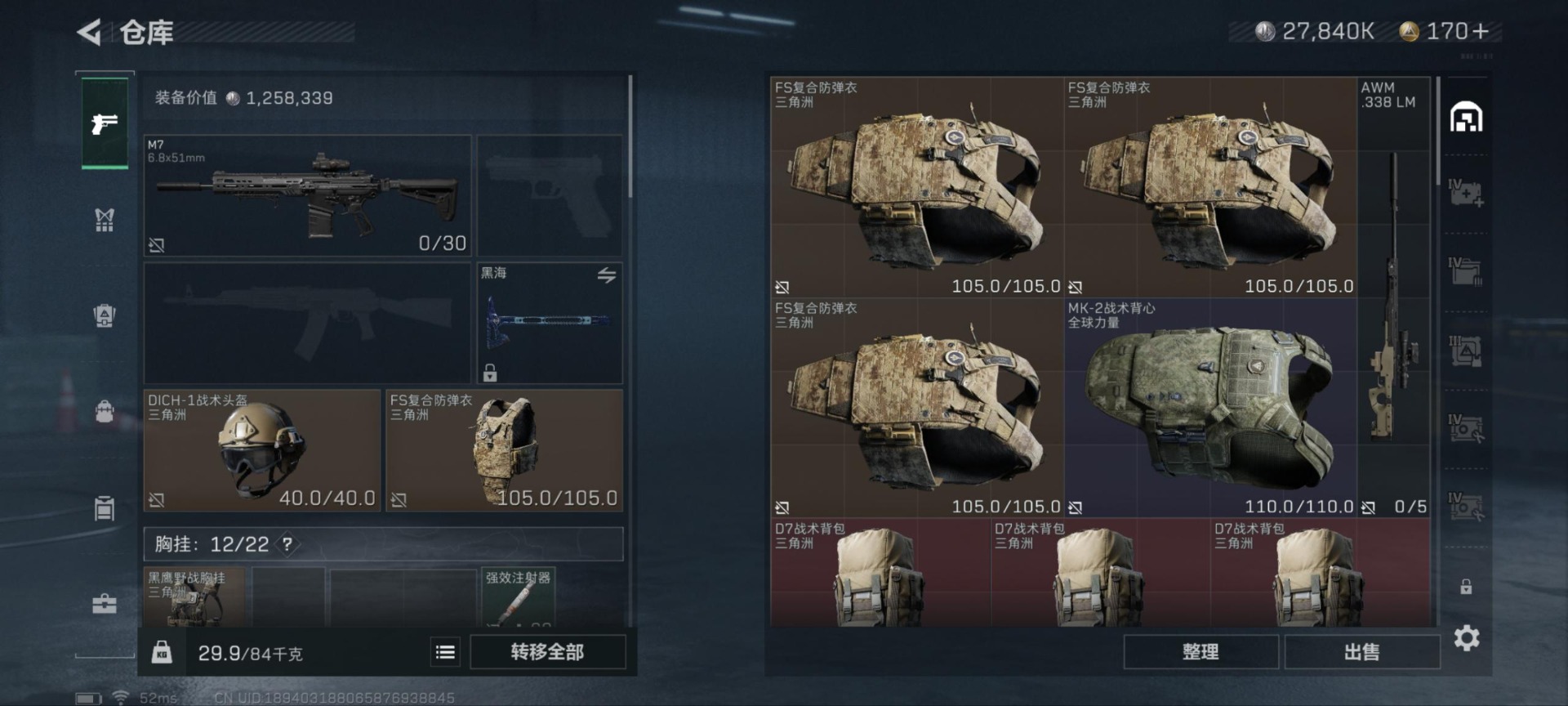Select the main stash container icon
The height and width of the screenshot is (706, 1568).
[1466, 118]
